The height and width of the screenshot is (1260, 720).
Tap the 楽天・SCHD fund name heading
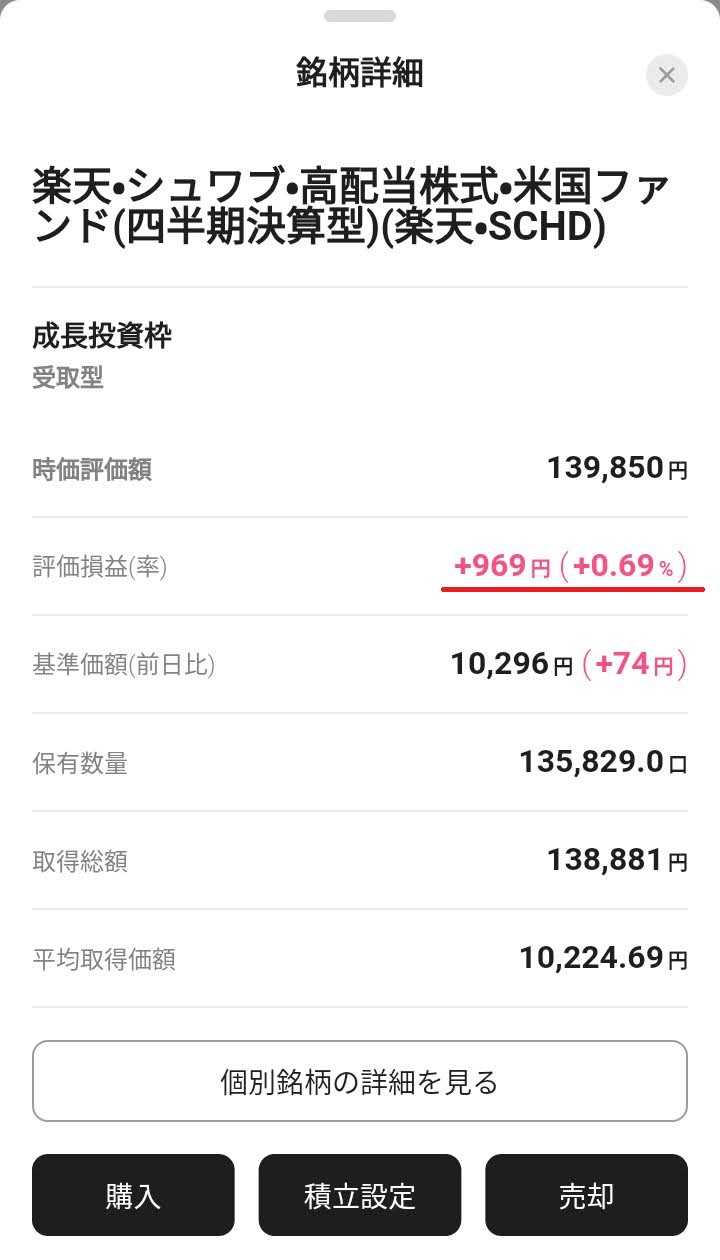coord(350,207)
